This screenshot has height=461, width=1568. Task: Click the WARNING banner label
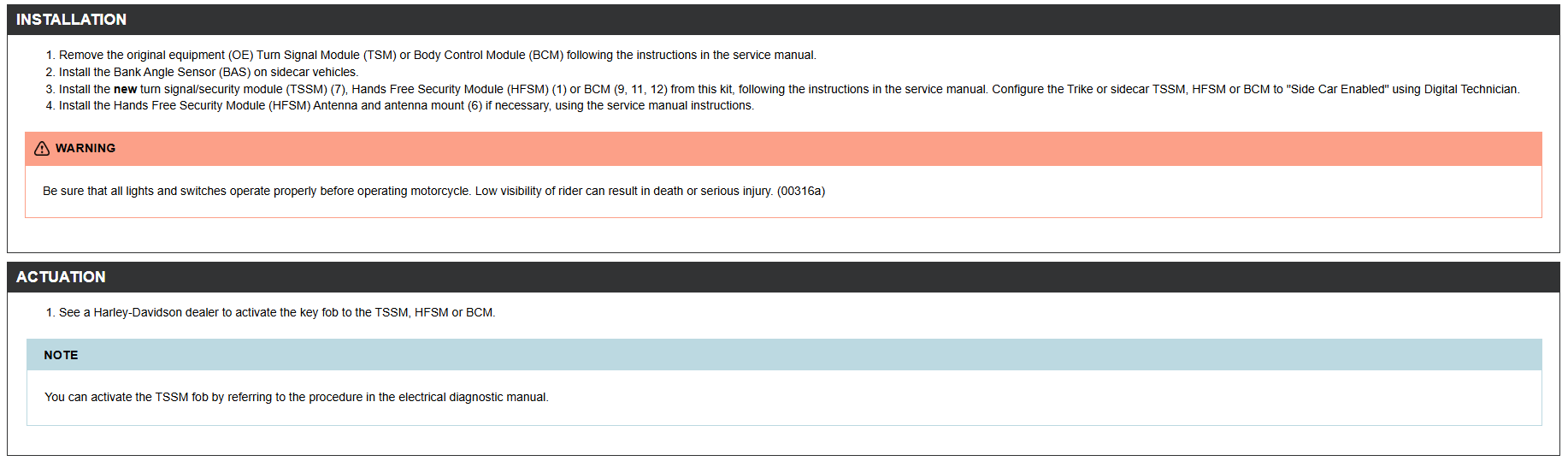click(85, 148)
